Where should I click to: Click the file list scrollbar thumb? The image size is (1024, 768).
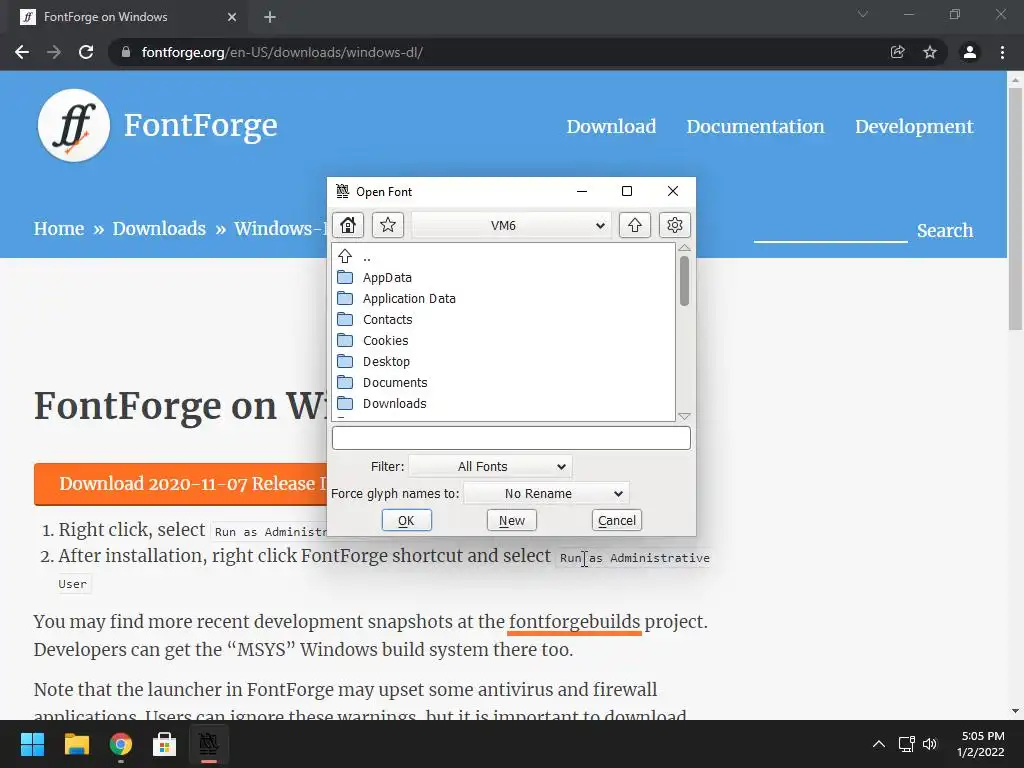click(684, 281)
